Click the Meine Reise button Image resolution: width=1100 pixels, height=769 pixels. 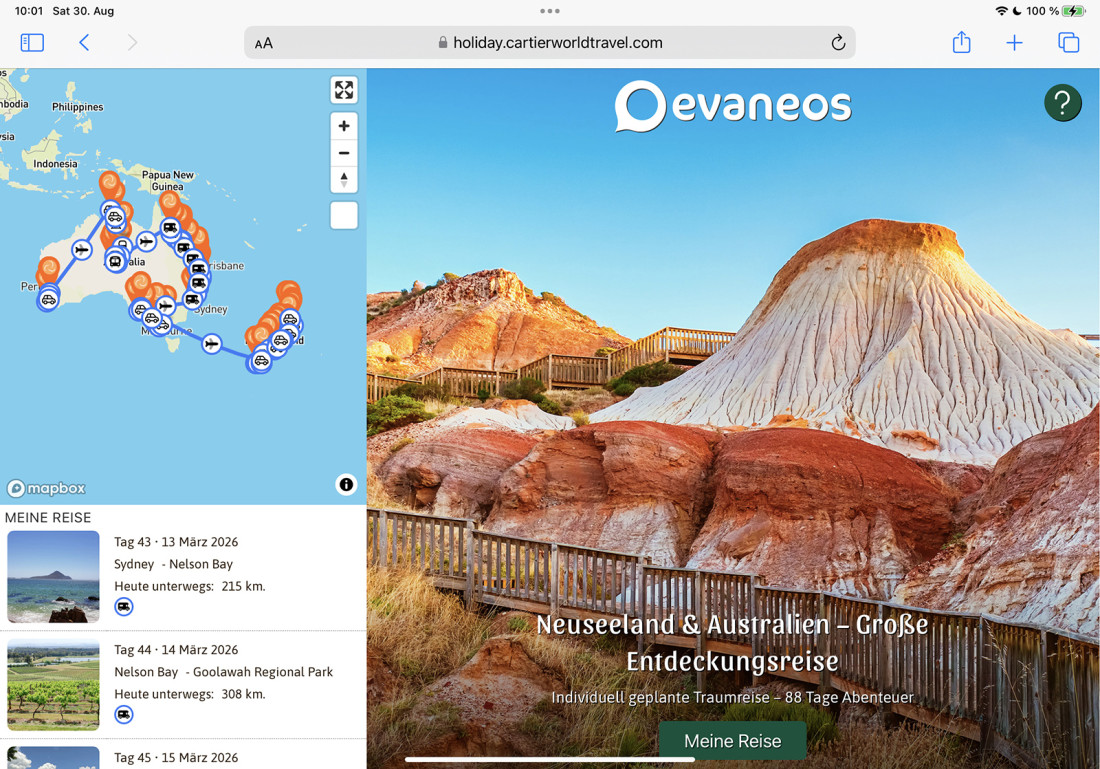coord(732,741)
